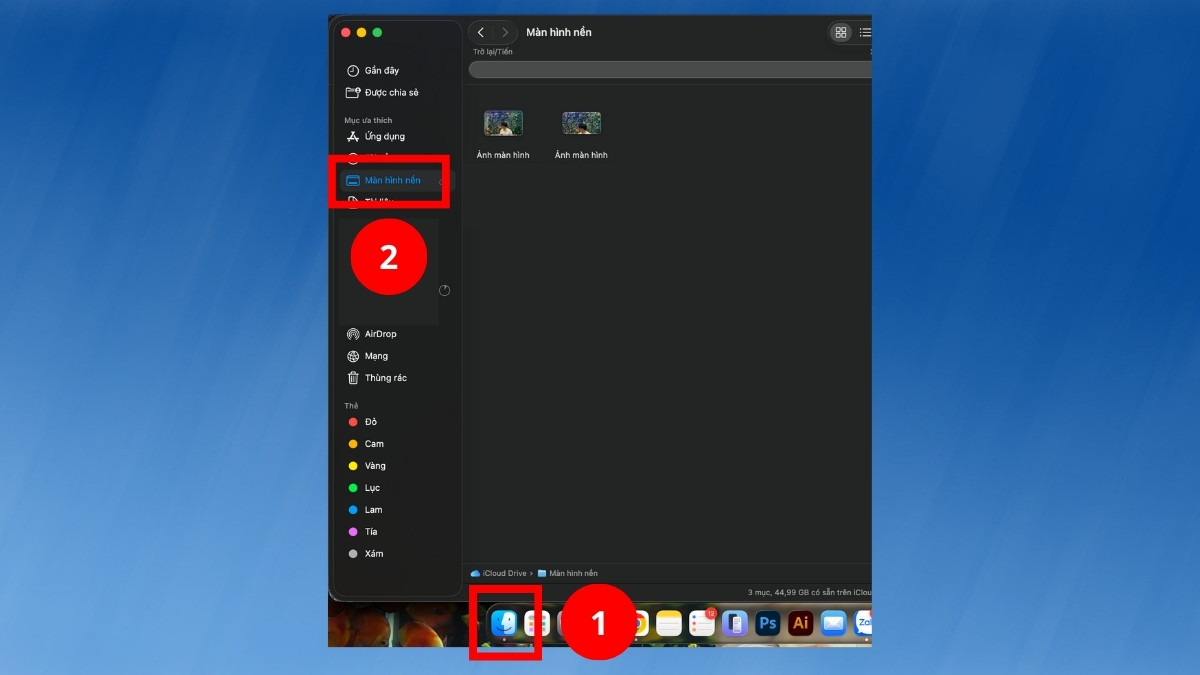Open the Reminders app in the Dock
1200x675 pixels.
tap(703, 623)
